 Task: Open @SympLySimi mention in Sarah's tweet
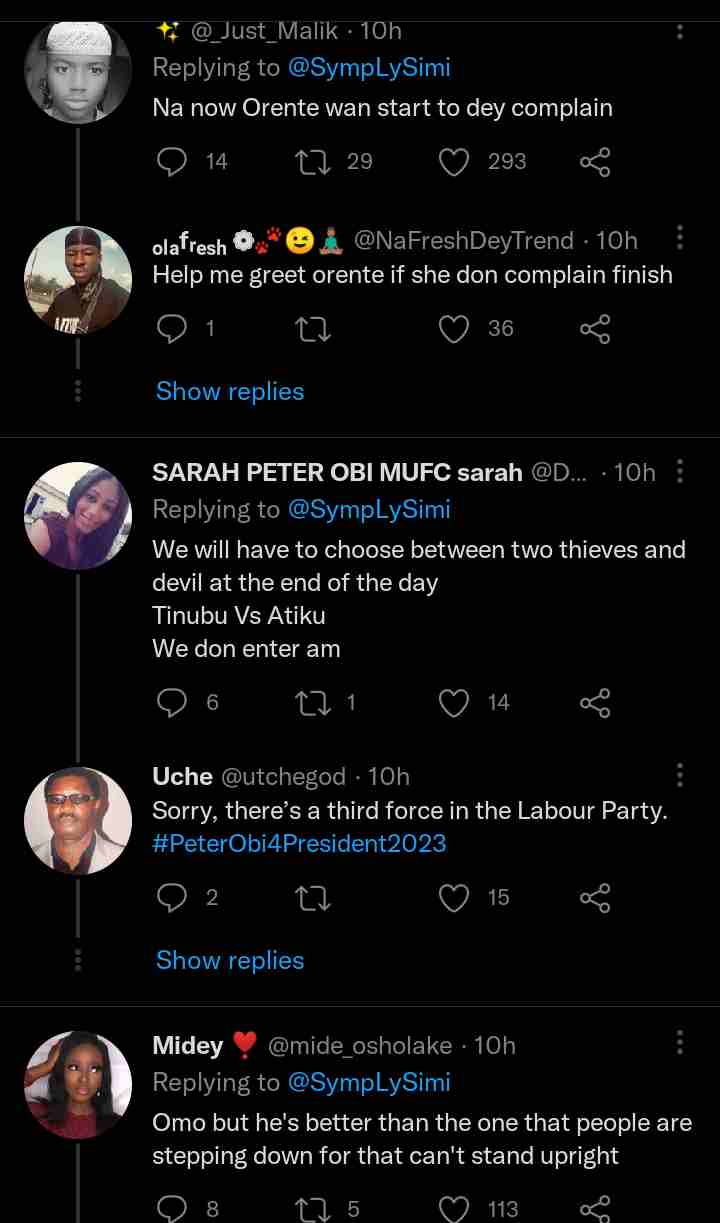coord(369,509)
